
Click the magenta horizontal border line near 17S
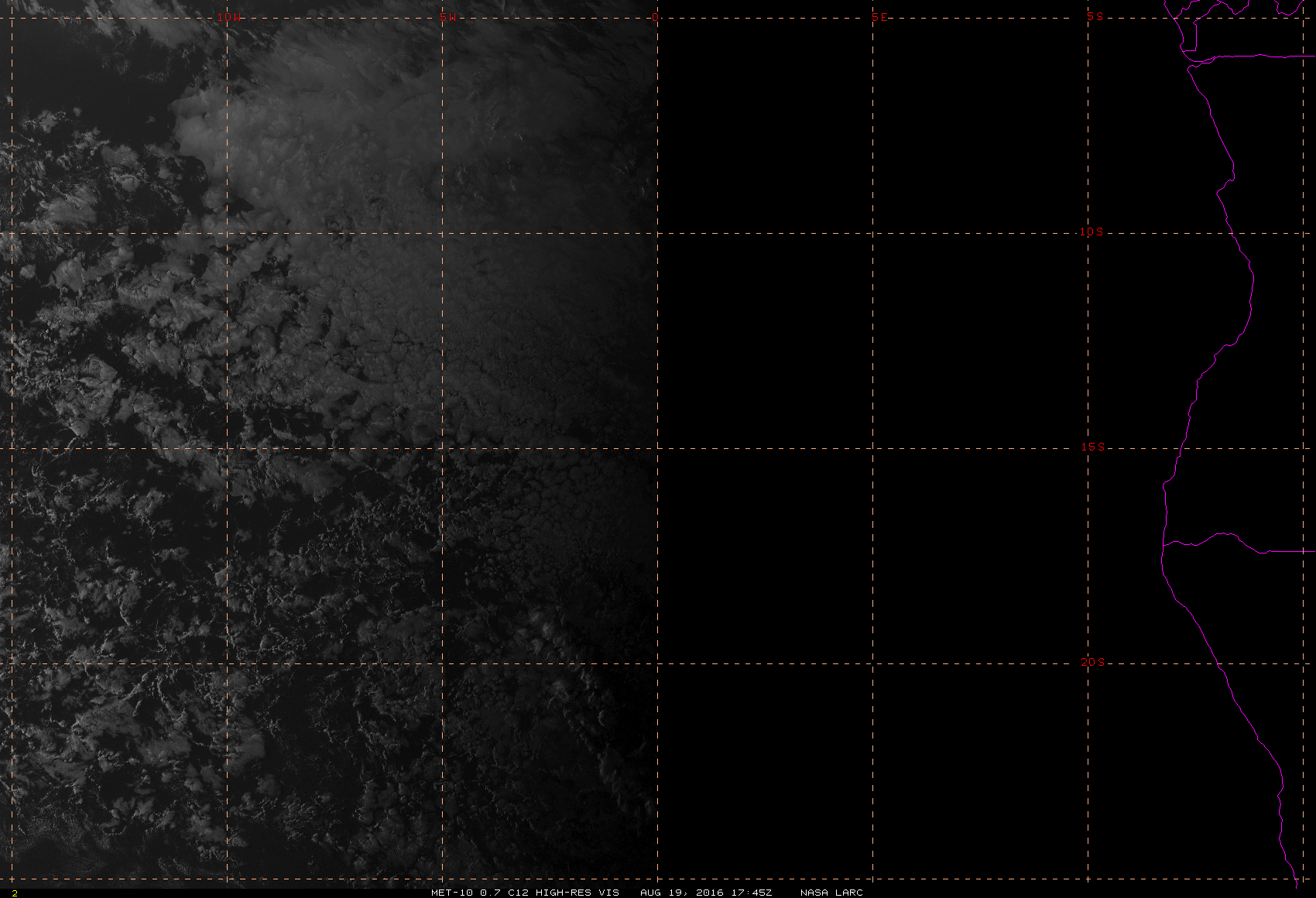1285,552
